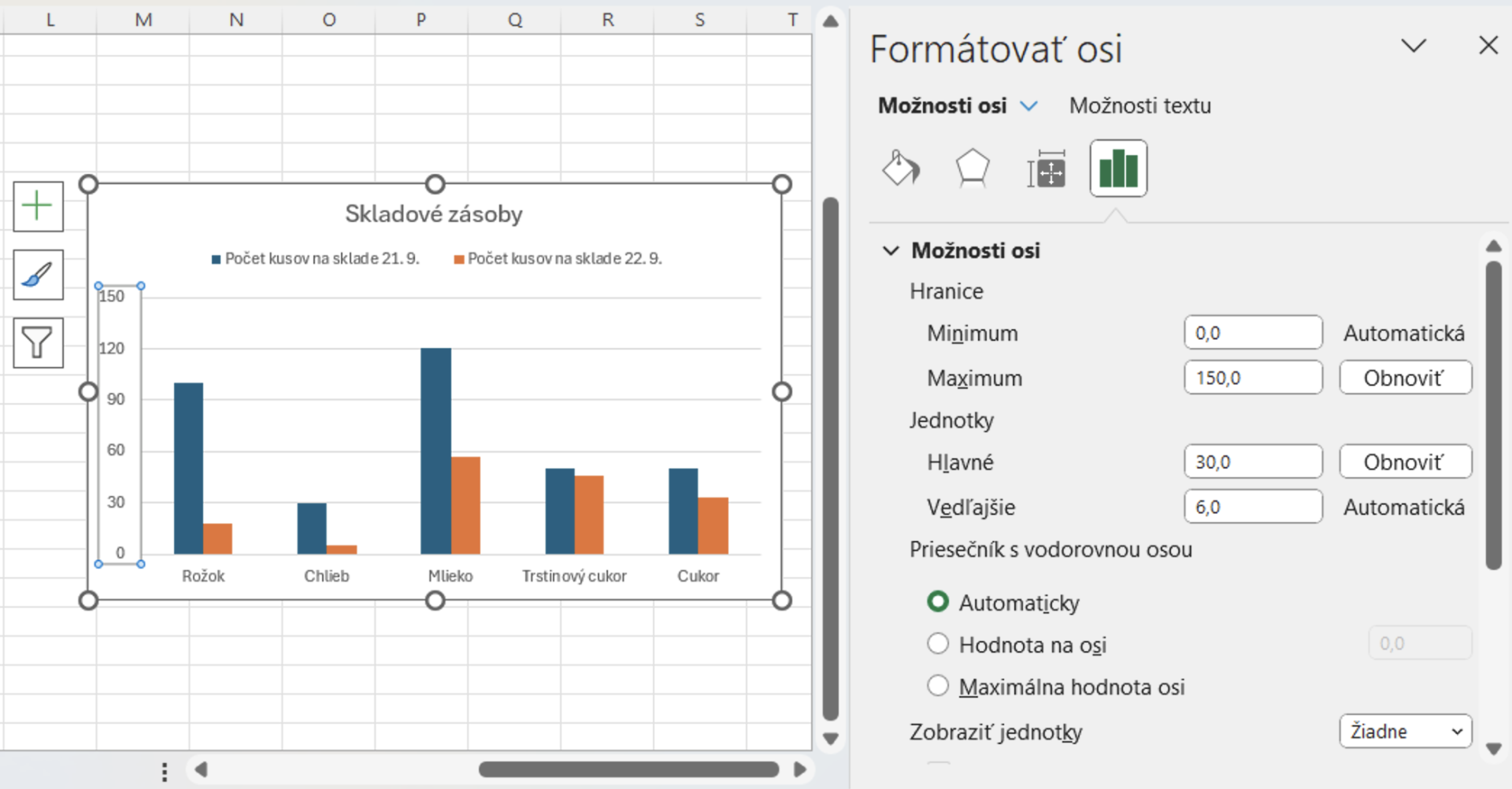Select column header P

[x=421, y=20]
